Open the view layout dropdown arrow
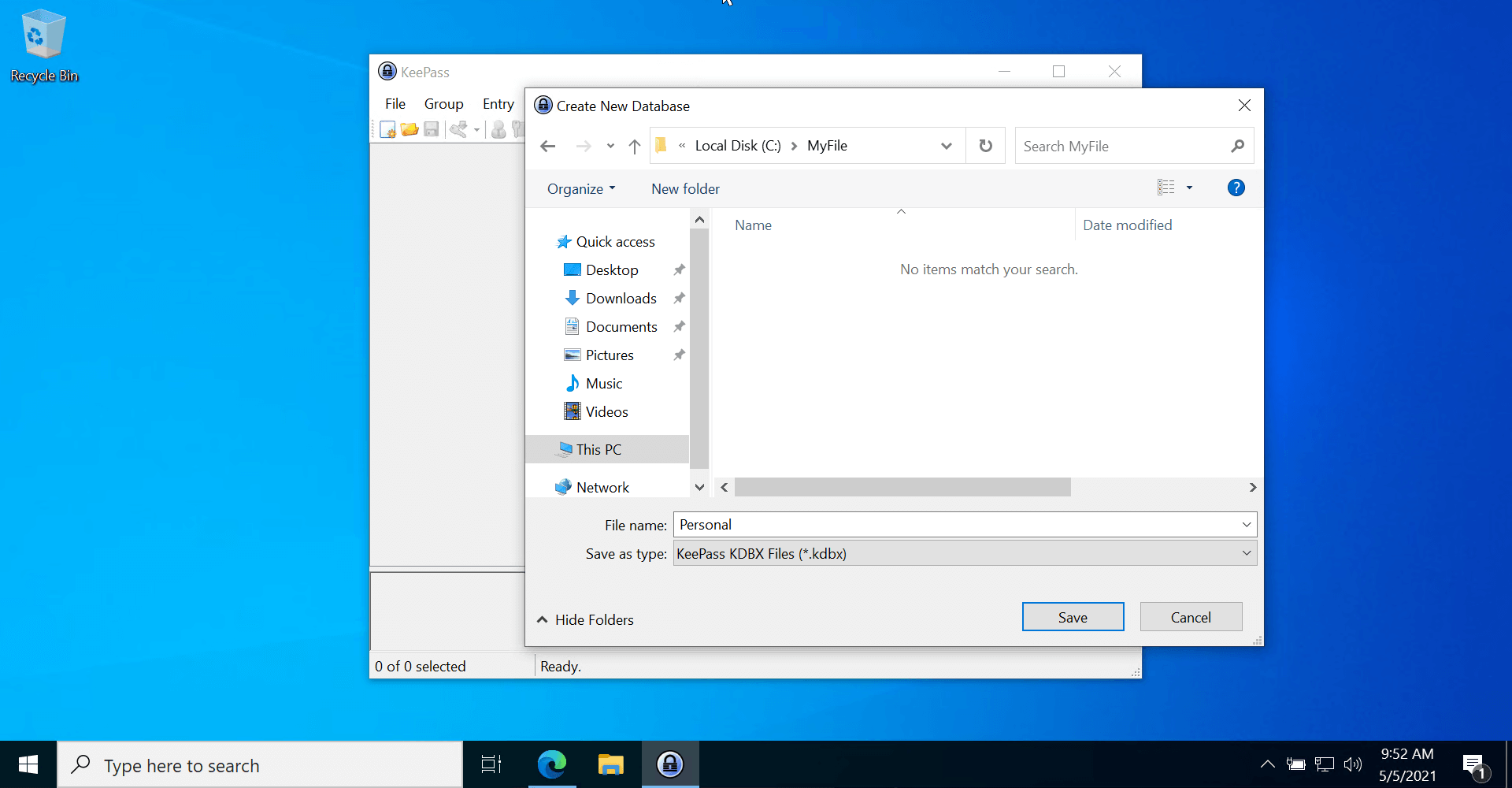This screenshot has width=1512, height=788. click(1189, 188)
